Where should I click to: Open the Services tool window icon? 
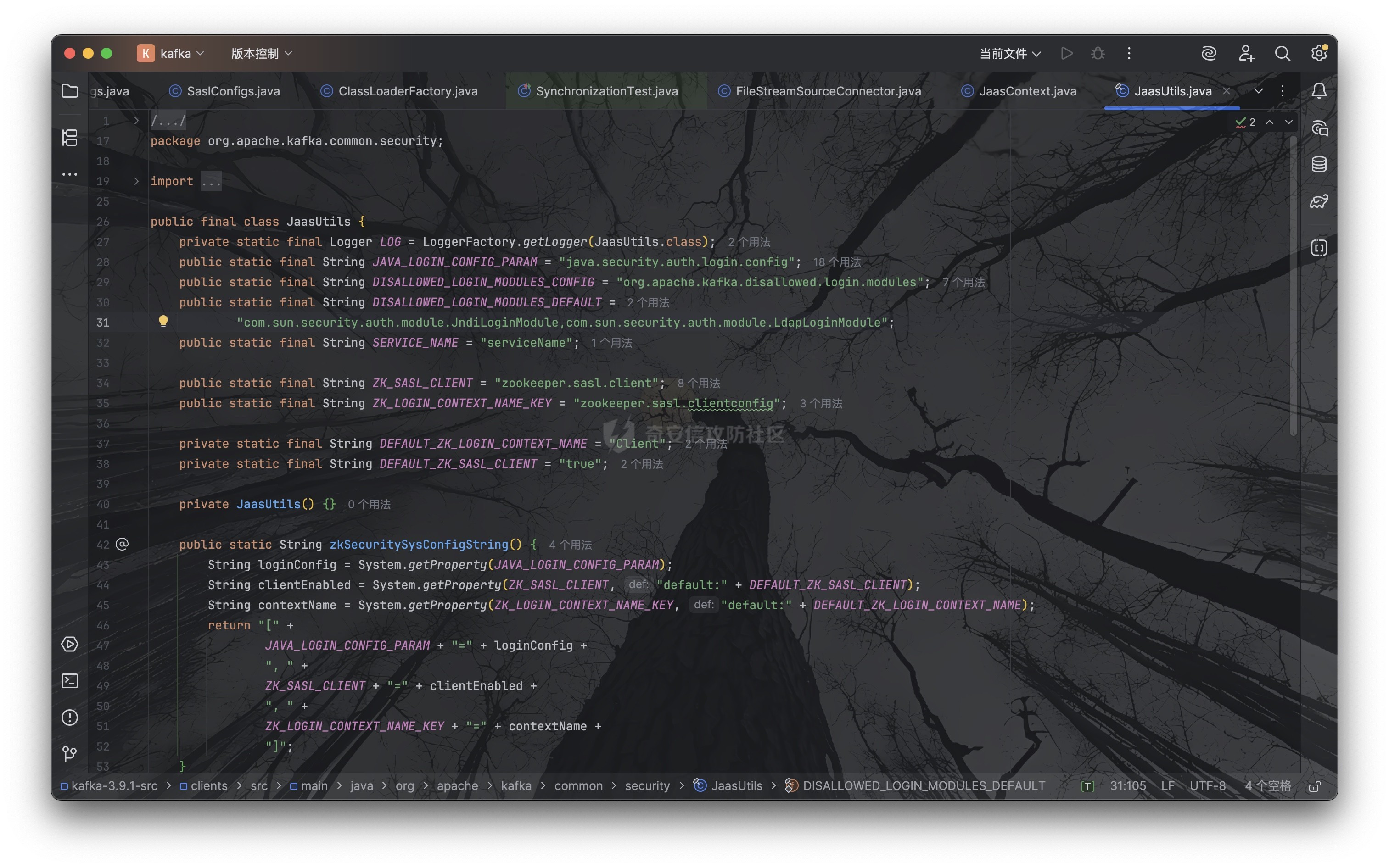69,644
